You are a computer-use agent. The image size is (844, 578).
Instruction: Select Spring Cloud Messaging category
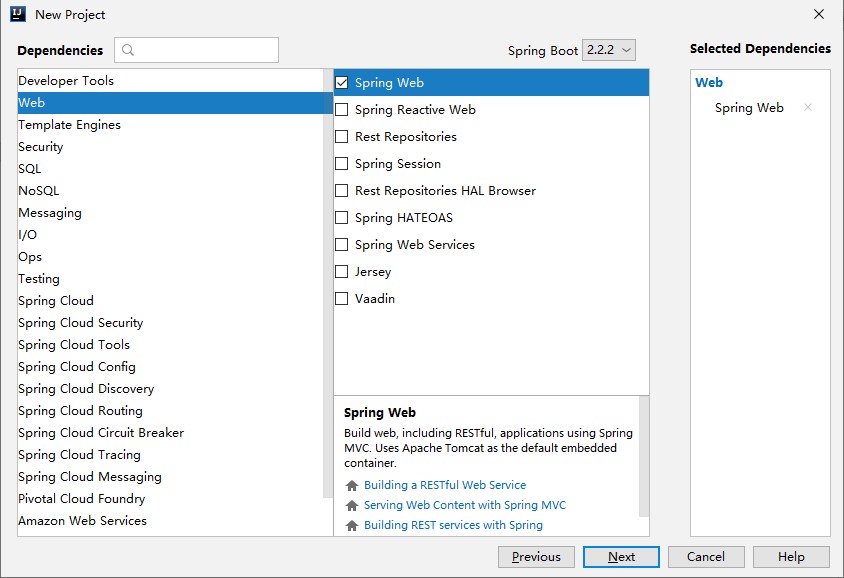point(170,477)
